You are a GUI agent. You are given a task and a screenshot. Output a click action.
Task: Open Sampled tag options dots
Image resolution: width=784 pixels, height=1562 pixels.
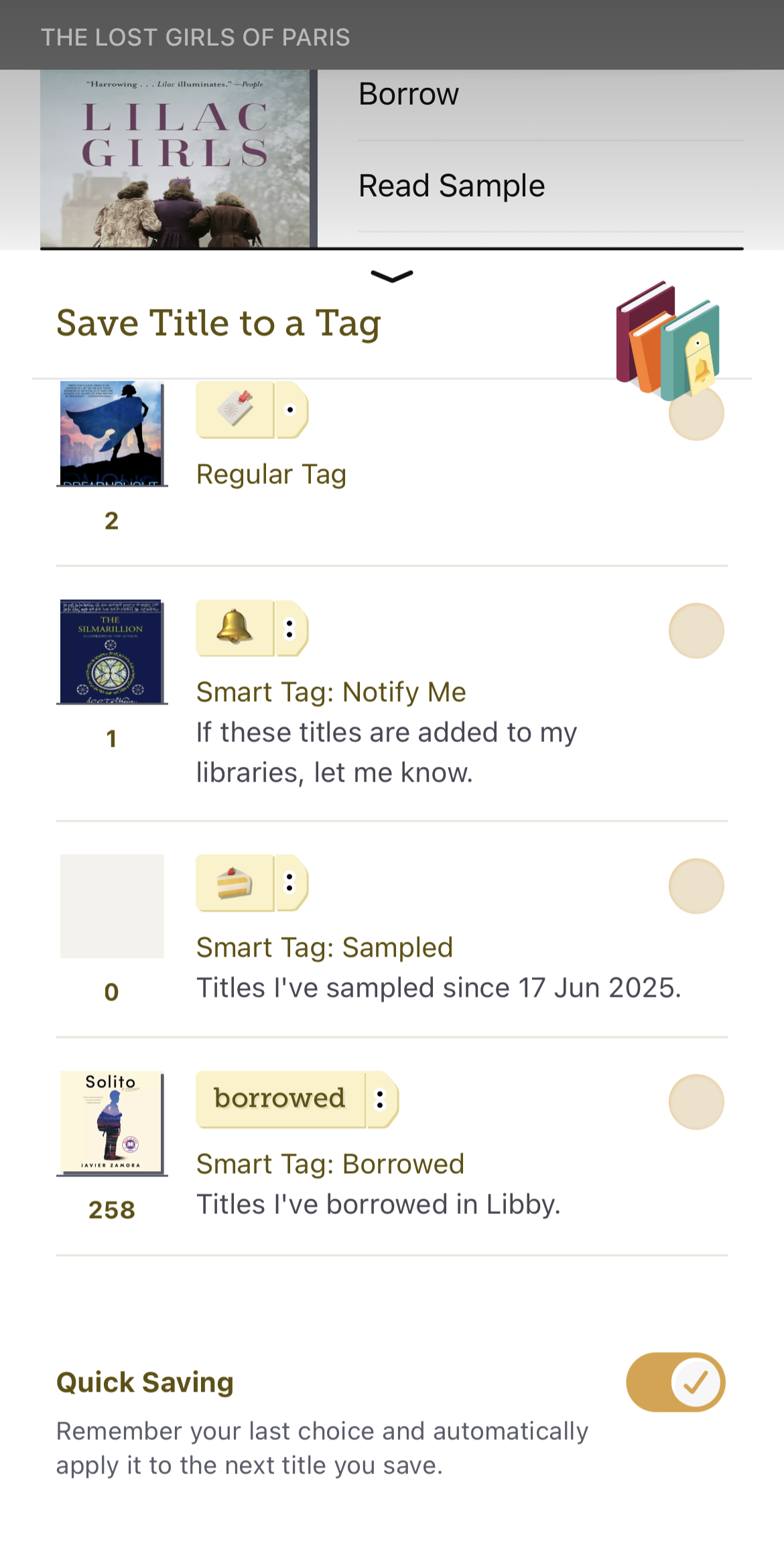[x=291, y=883]
